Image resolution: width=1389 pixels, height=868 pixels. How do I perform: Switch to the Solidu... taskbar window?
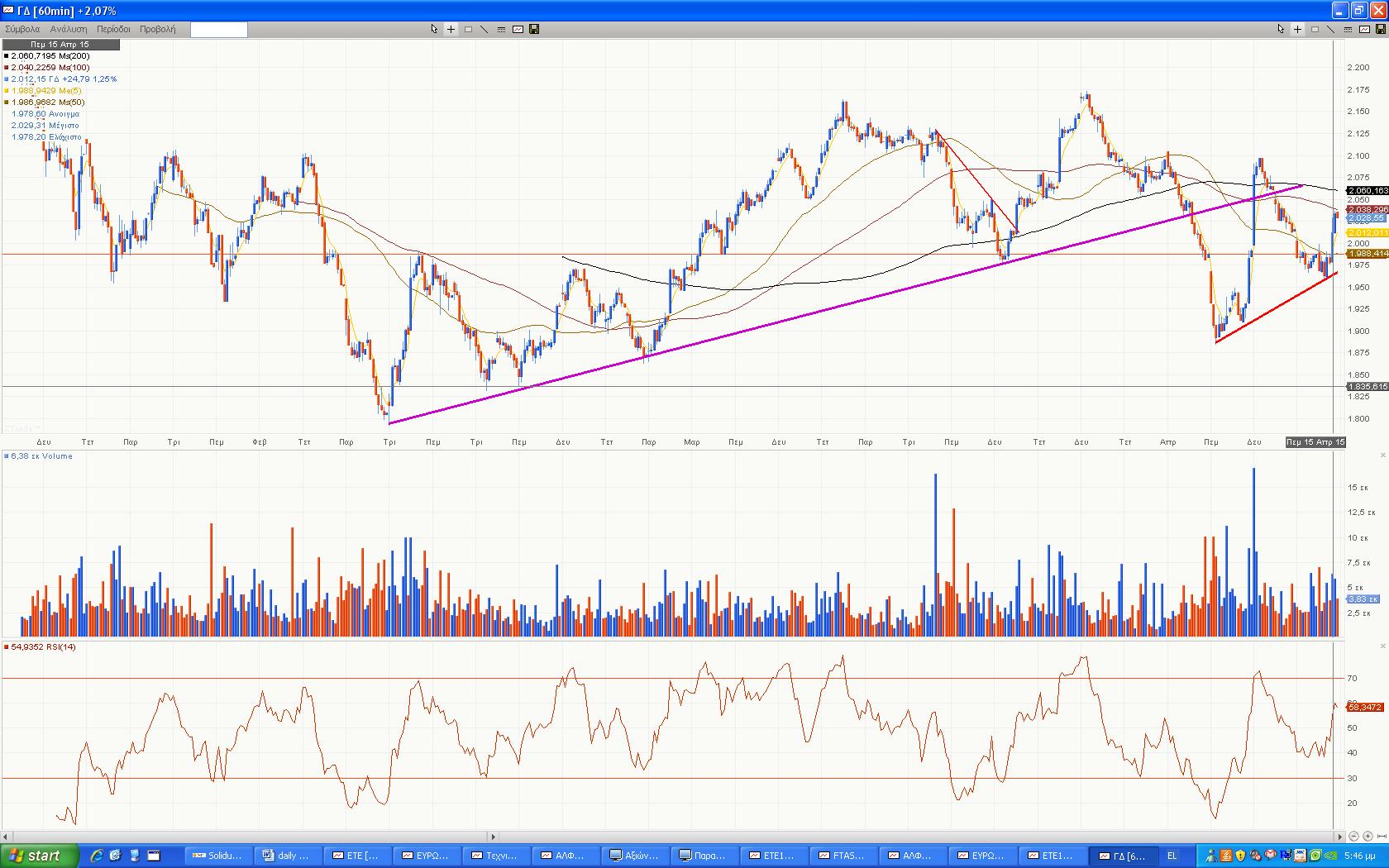click(x=218, y=856)
